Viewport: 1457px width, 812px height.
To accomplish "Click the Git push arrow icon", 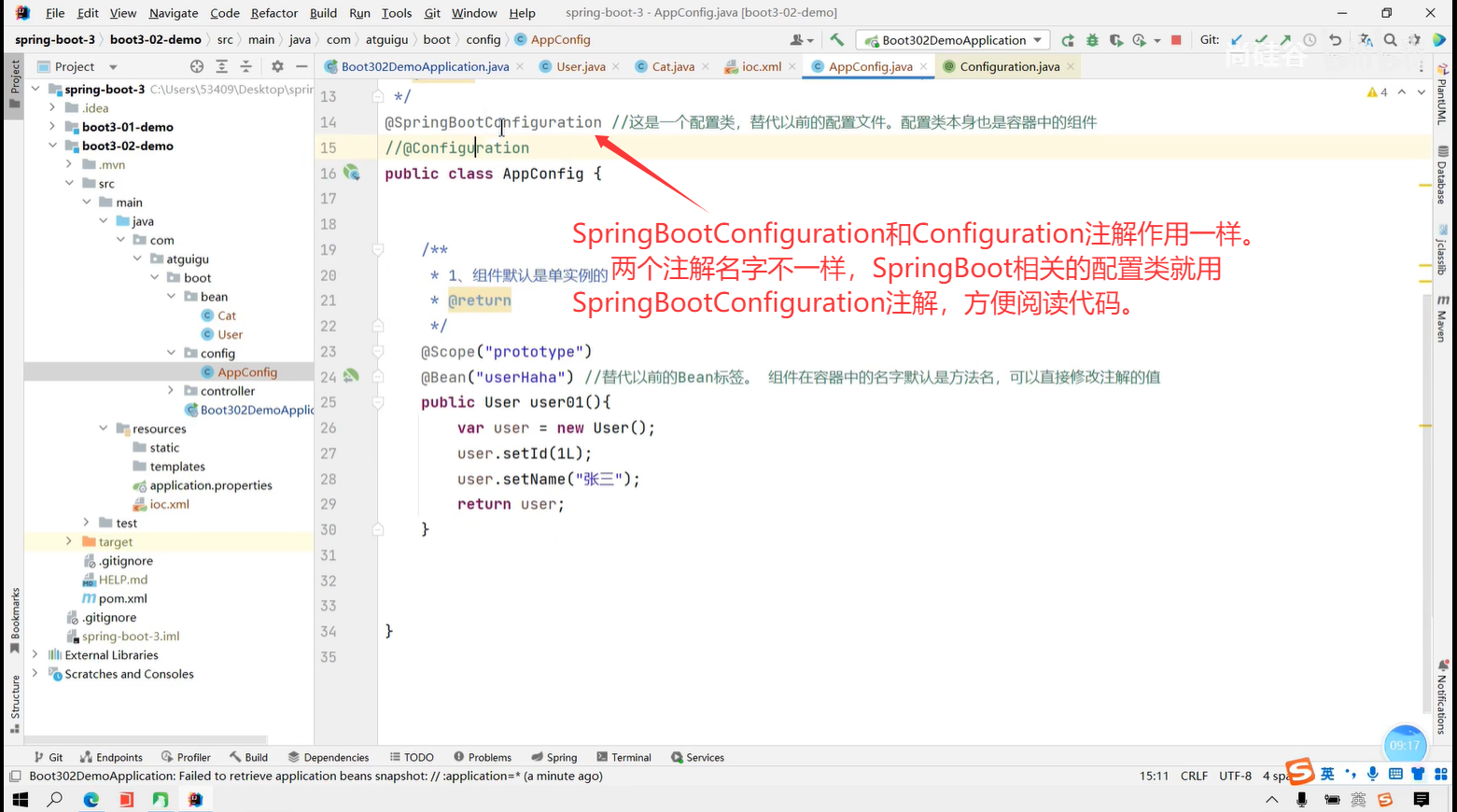I will pyautogui.click(x=1285, y=40).
